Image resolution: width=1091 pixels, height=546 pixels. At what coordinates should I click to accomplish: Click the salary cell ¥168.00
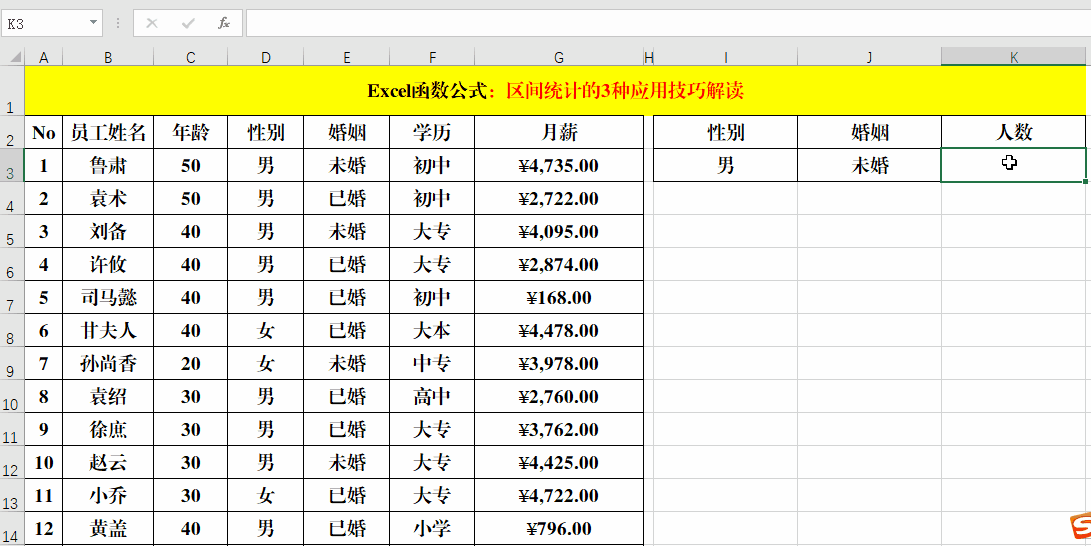tap(559, 298)
